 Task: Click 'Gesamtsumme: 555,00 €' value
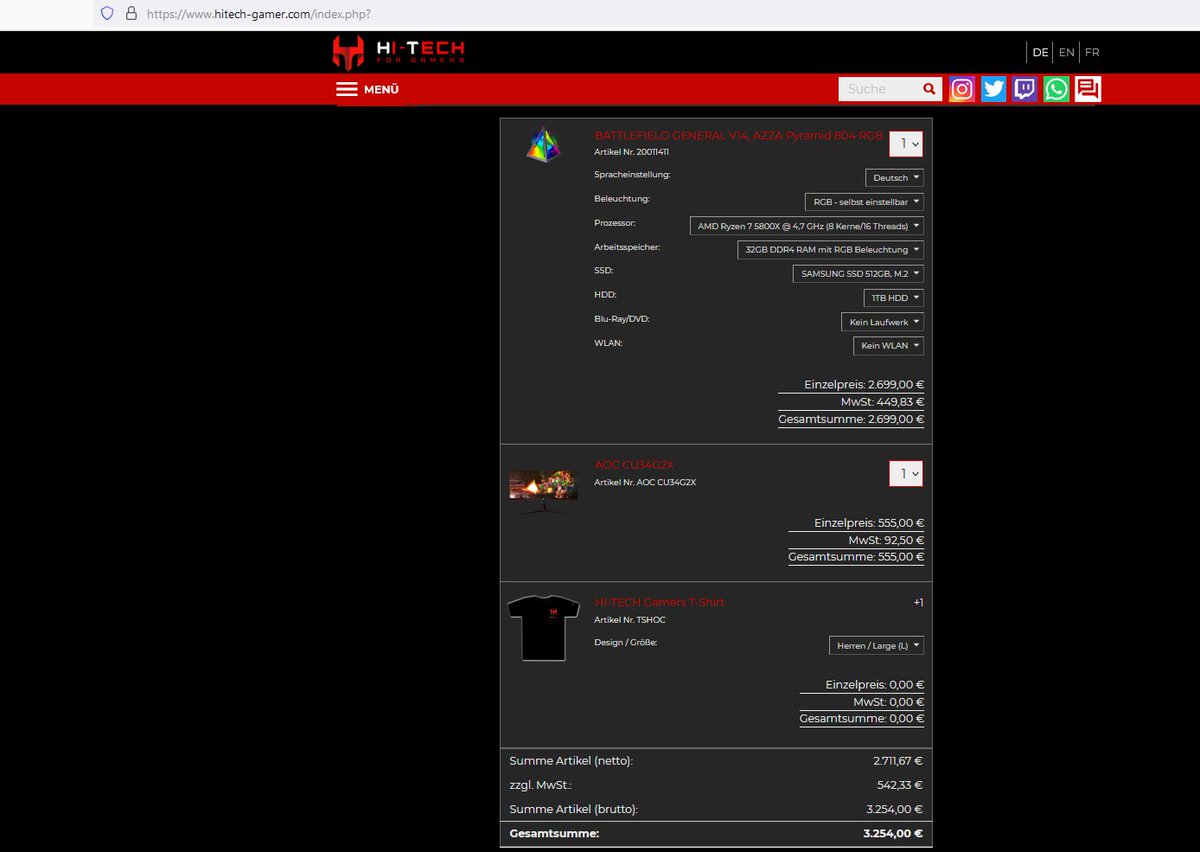856,557
